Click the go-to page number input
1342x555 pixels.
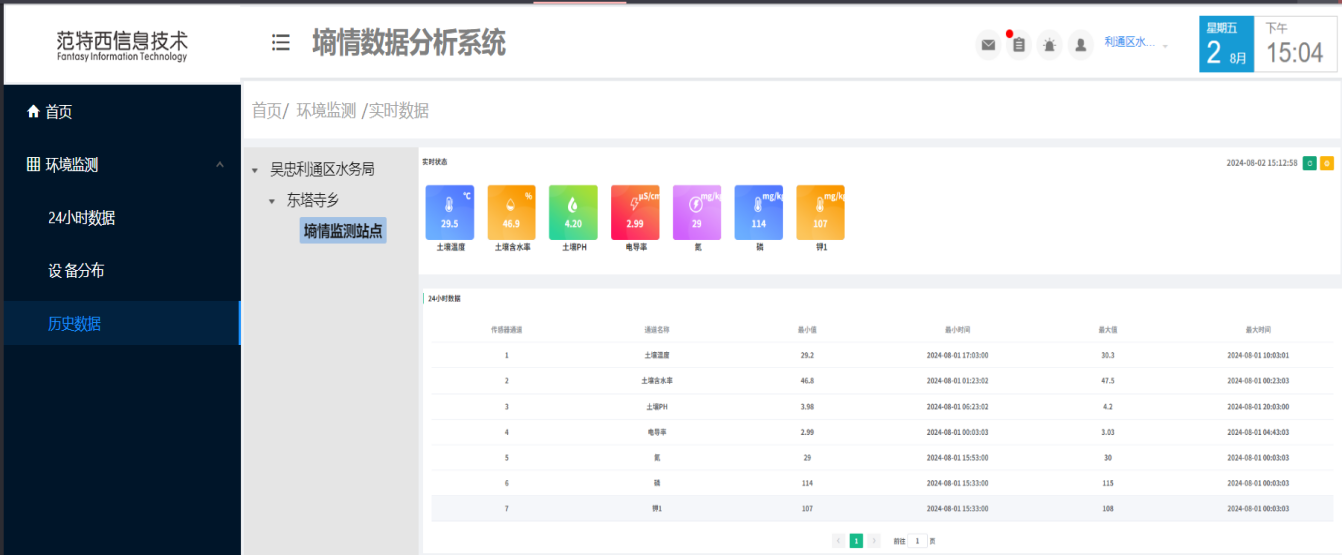(x=917, y=540)
